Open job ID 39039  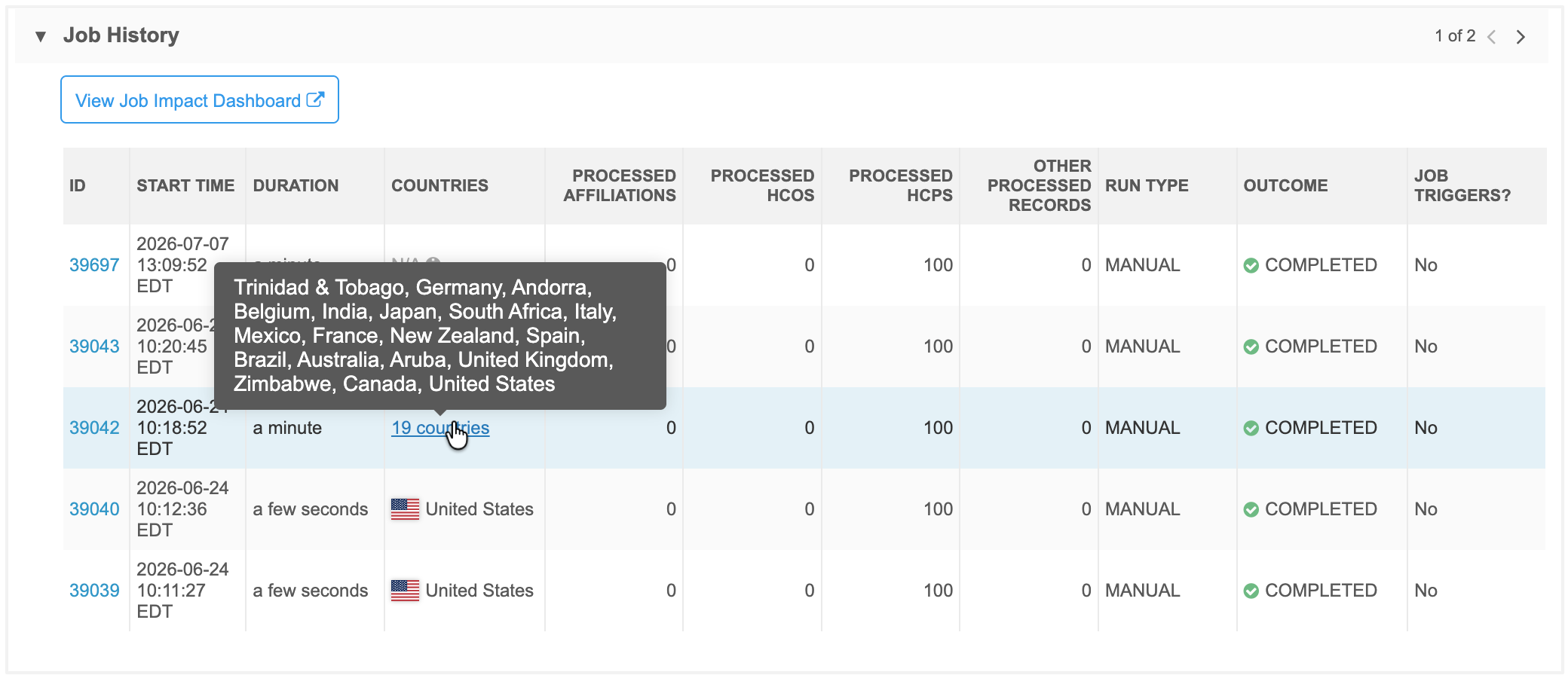coord(94,591)
